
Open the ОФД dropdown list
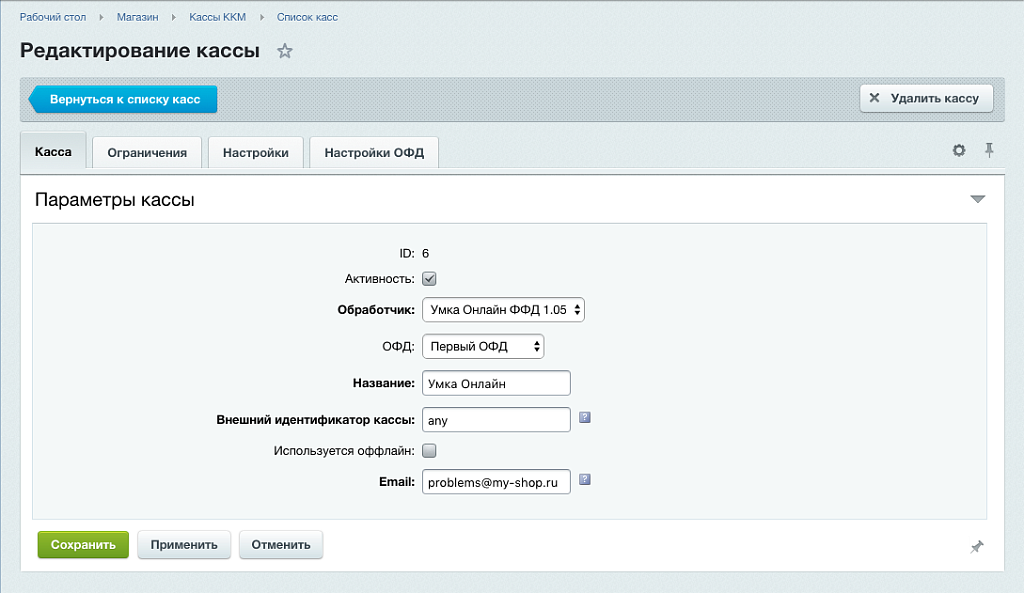(483, 346)
